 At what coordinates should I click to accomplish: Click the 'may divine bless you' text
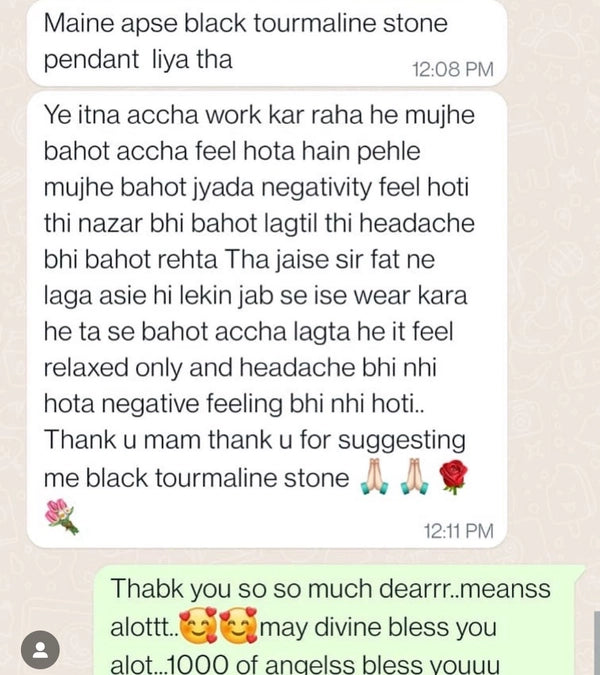tap(378, 627)
